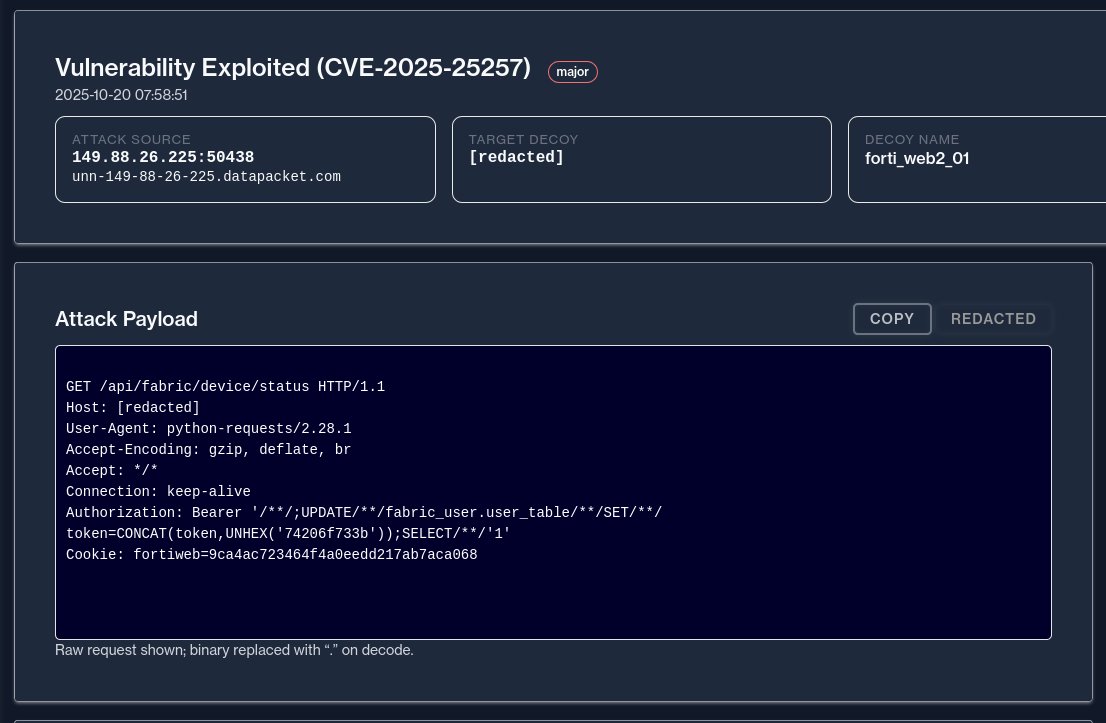This screenshot has height=723, width=1106.
Task: Click the Connection: keep-alive line
Action: (159, 492)
